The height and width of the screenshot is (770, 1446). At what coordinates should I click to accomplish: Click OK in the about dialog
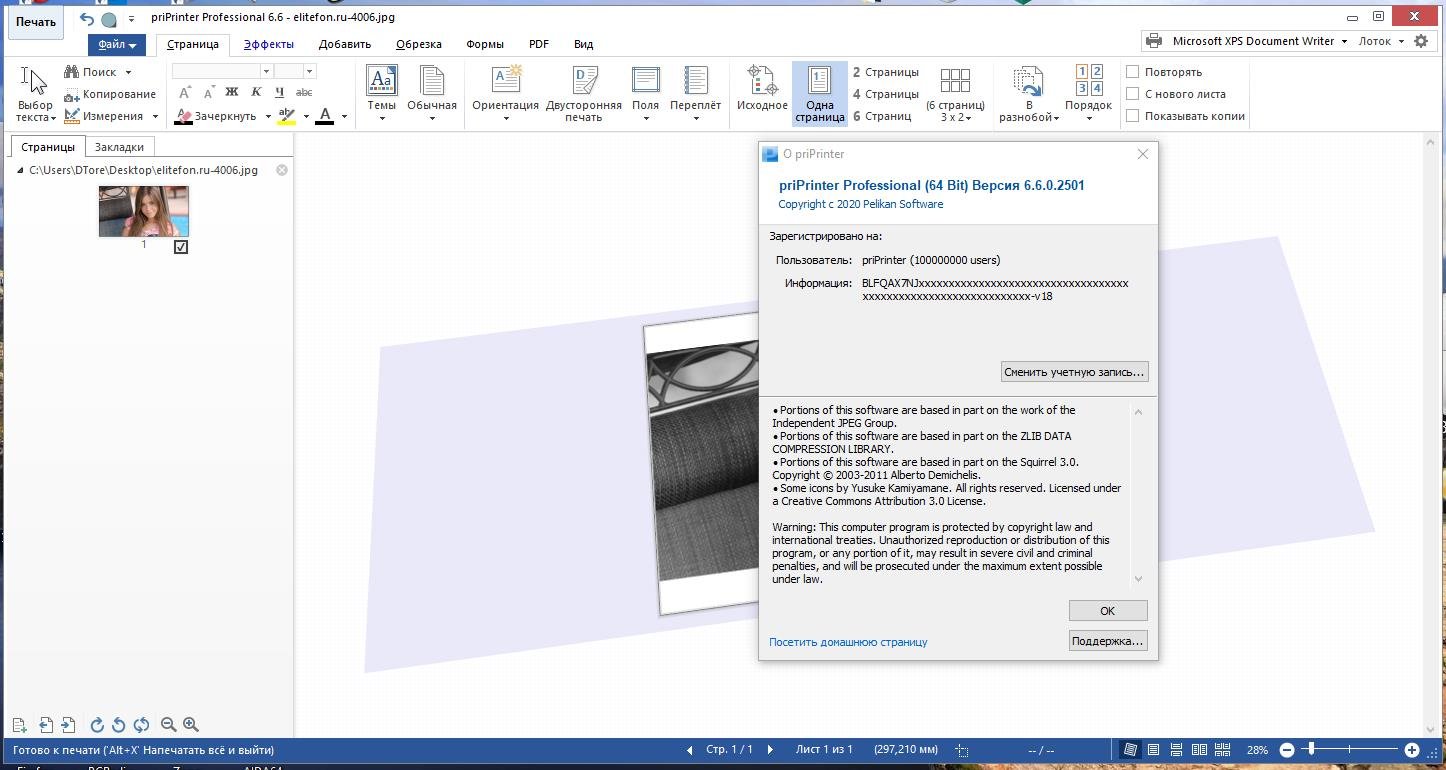[1107, 611]
